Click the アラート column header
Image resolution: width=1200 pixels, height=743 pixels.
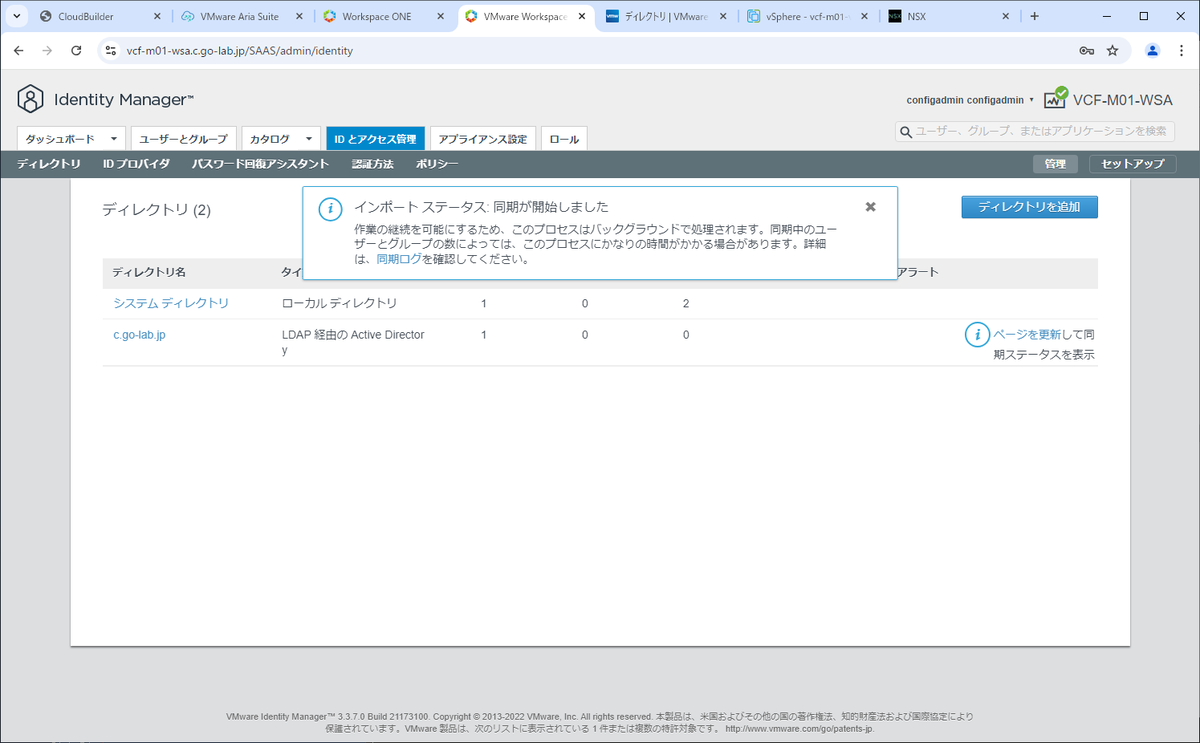click(x=919, y=272)
